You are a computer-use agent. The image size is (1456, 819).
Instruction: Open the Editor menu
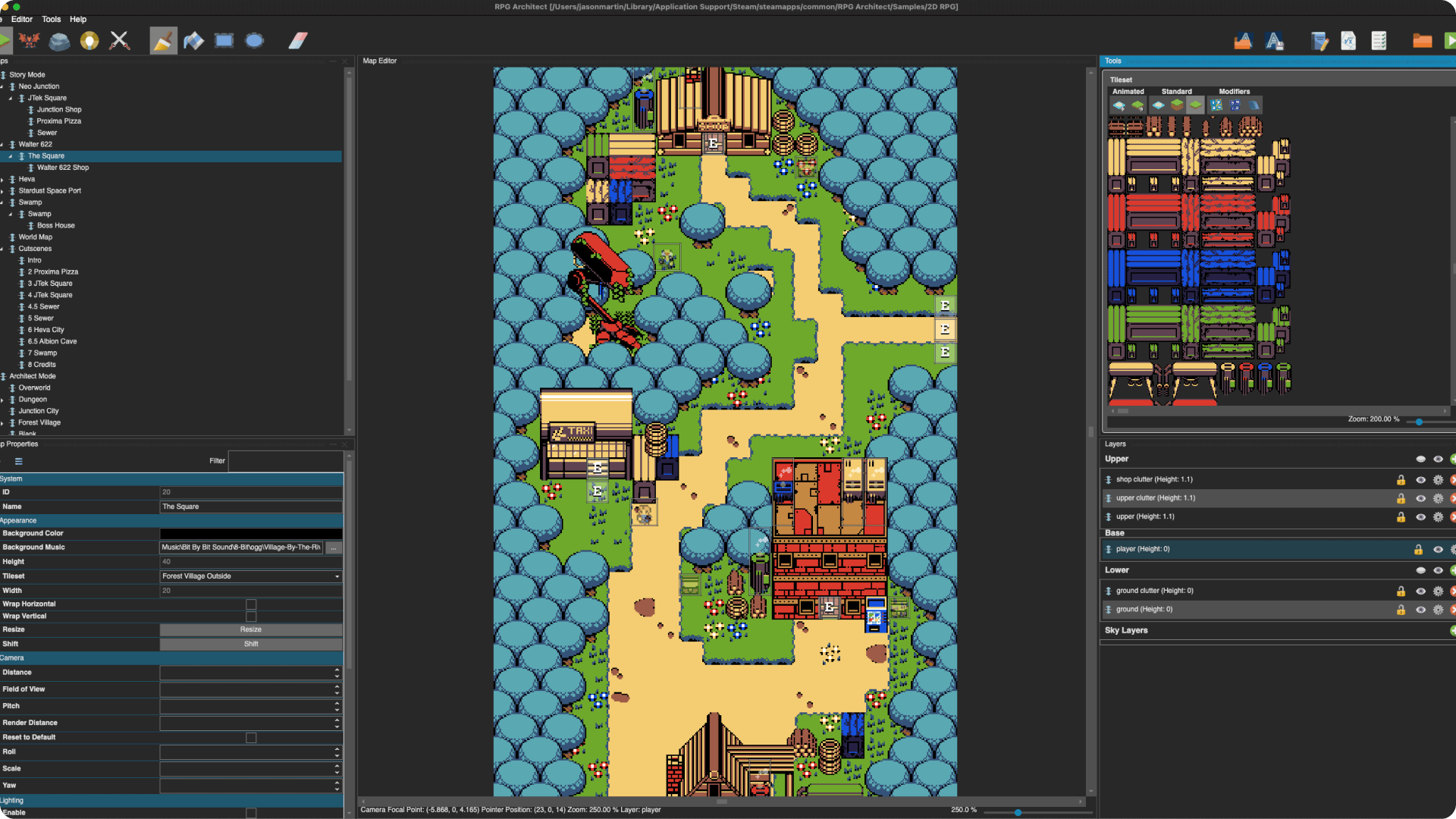click(22, 19)
